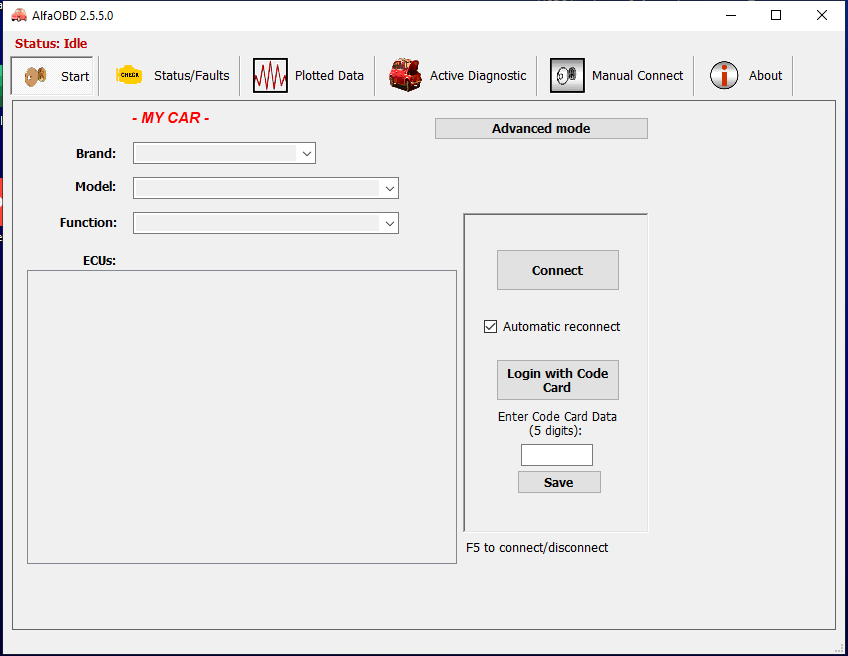Click the key icon on Start tab
Screen dimensions: 848x656
36,76
